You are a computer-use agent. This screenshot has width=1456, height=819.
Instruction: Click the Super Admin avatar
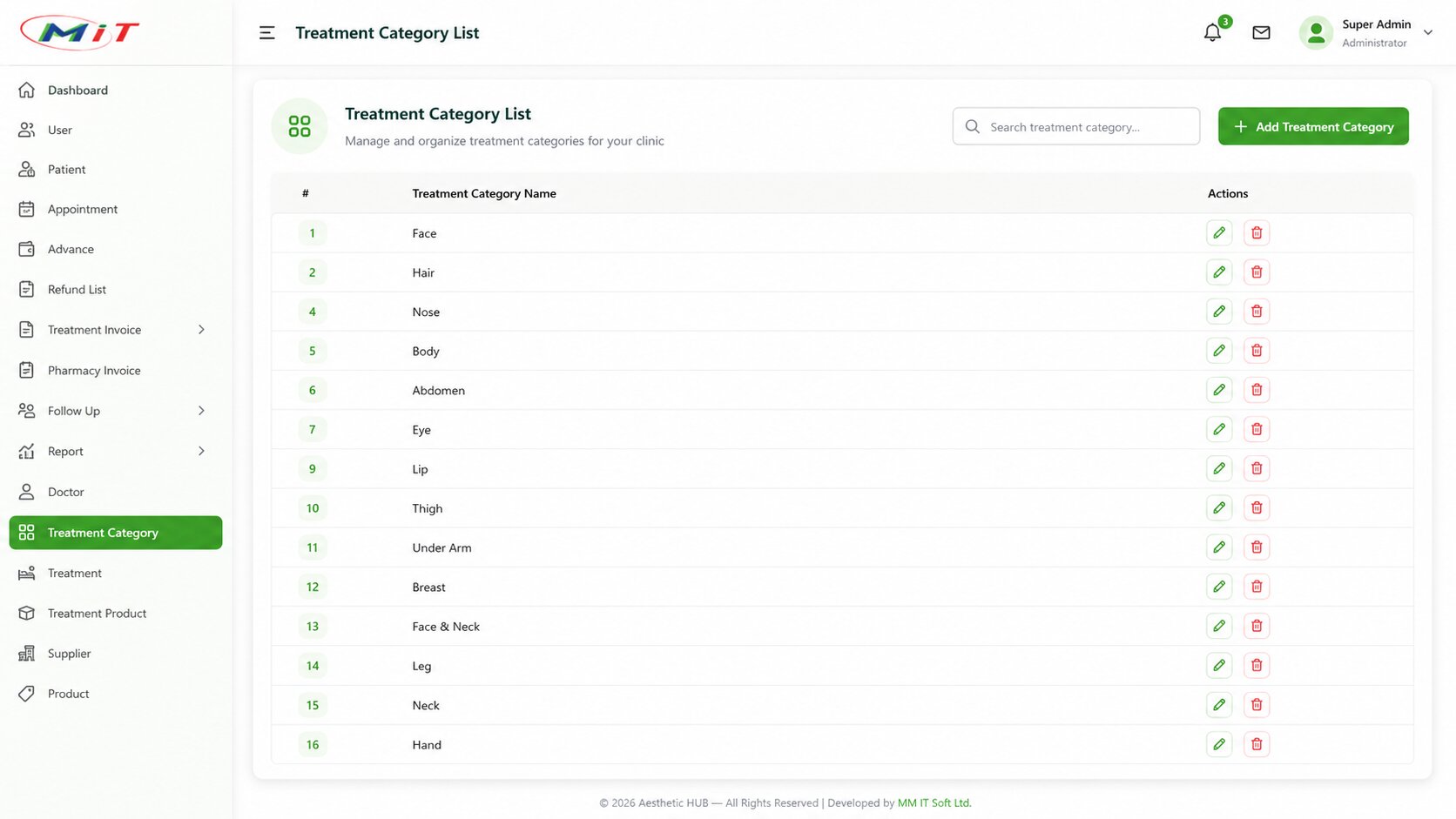(x=1316, y=33)
